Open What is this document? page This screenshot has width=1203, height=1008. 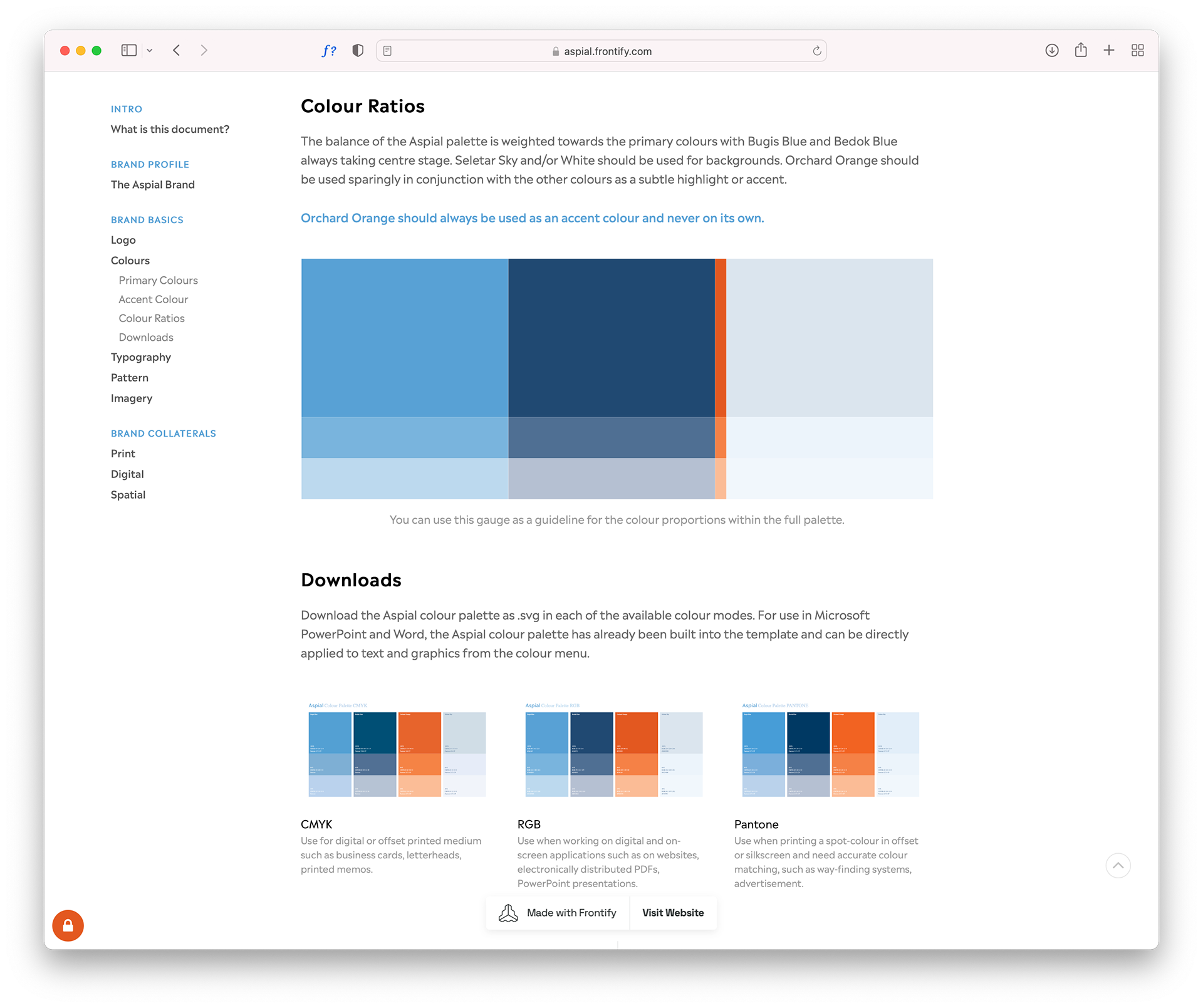click(x=170, y=129)
